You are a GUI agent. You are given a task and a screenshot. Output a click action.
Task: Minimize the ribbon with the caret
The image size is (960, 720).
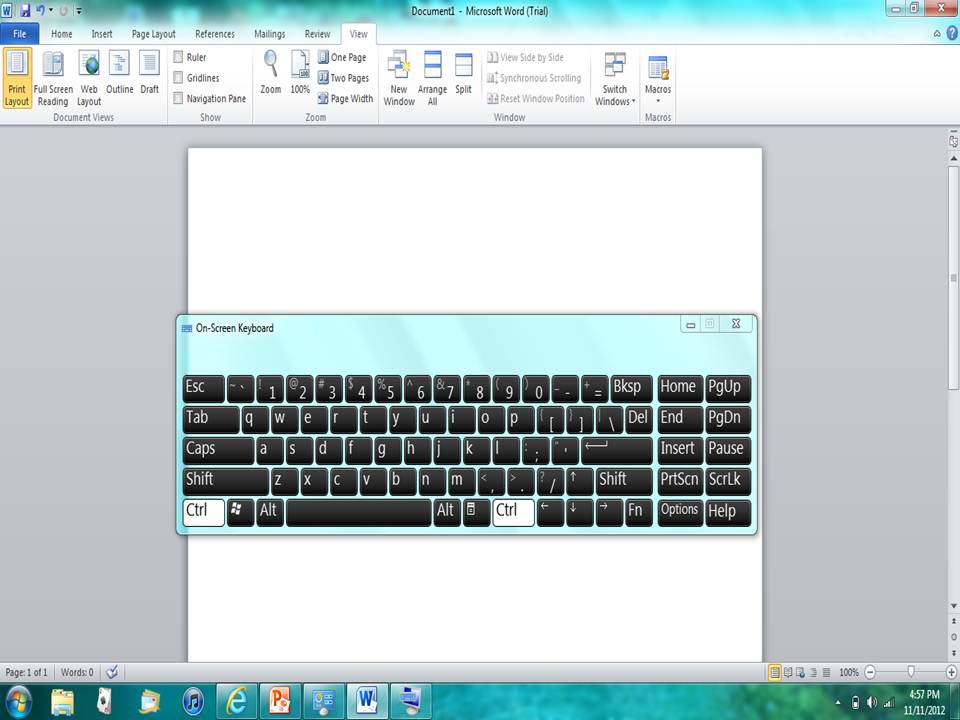click(937, 34)
